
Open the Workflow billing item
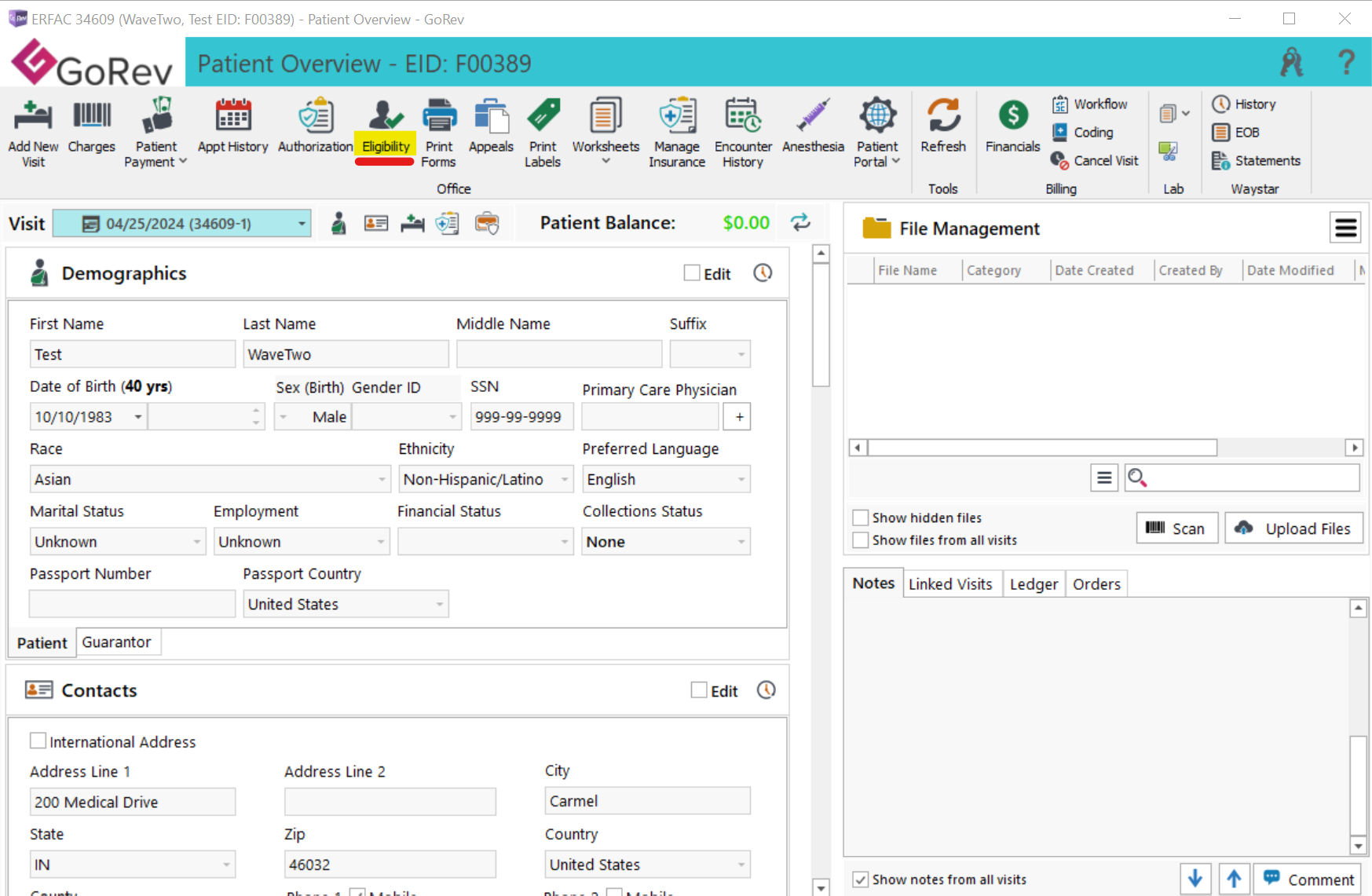pos(1090,104)
